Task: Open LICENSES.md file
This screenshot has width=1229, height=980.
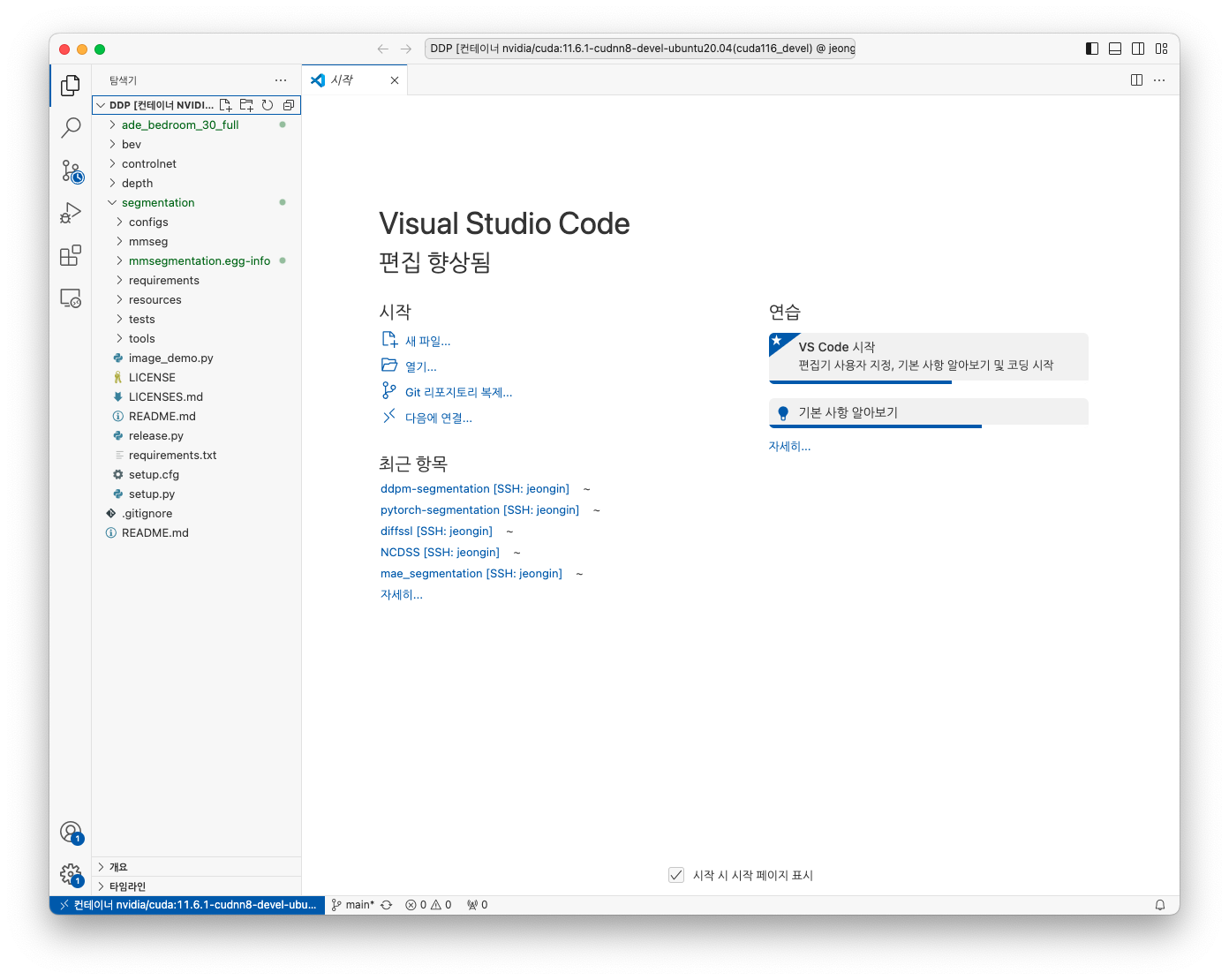Action: coord(196,396)
